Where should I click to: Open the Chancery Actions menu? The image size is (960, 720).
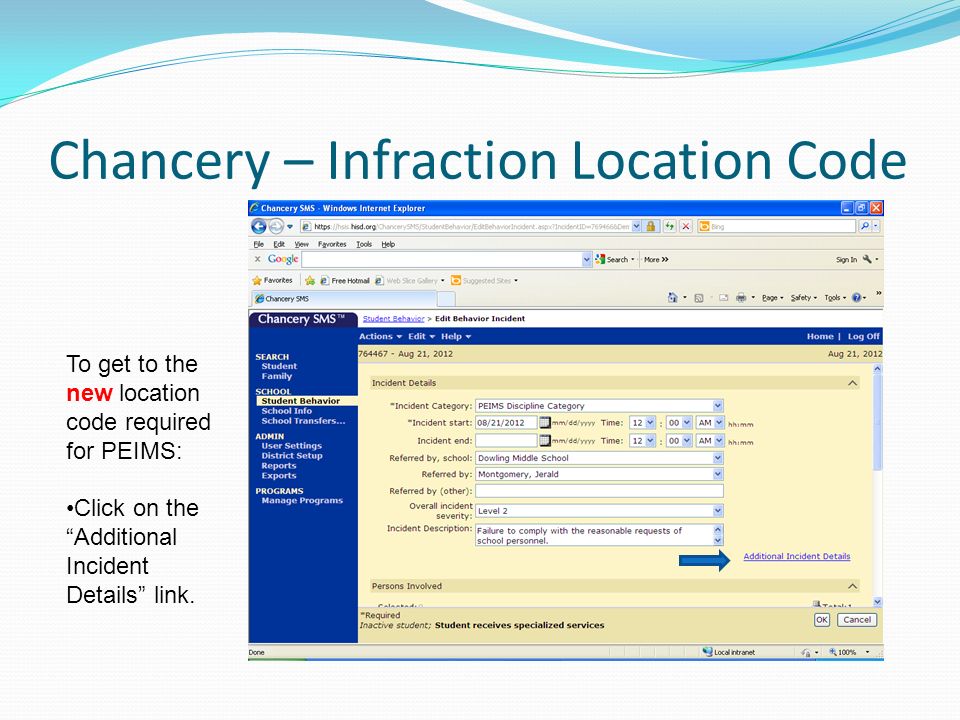point(380,336)
